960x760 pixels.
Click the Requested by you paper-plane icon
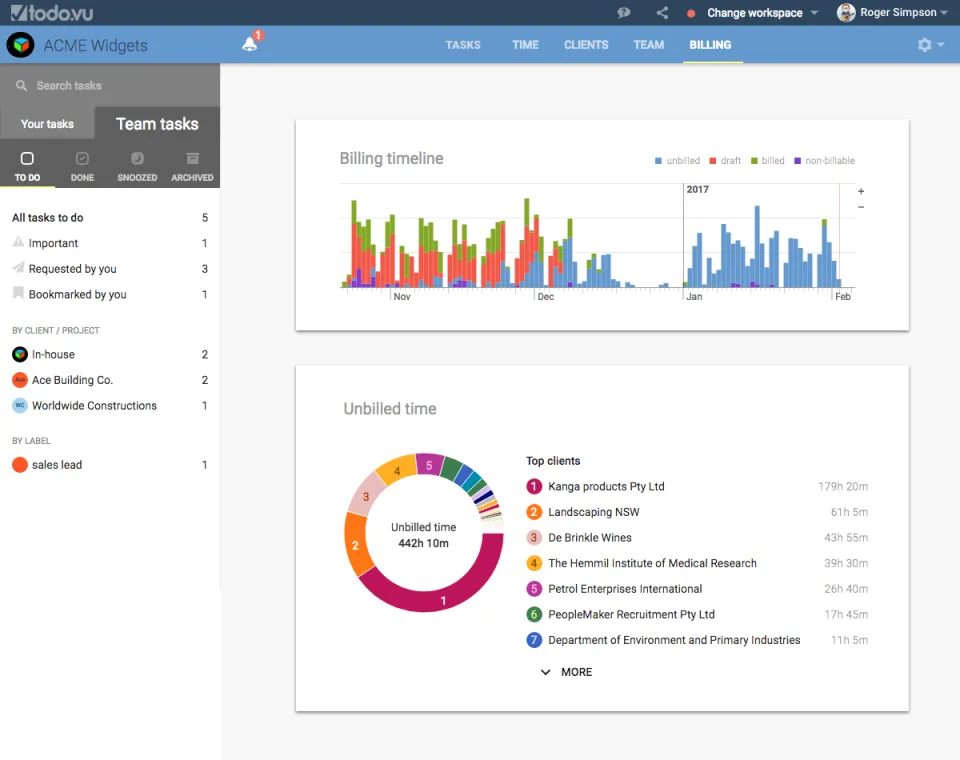coord(18,268)
